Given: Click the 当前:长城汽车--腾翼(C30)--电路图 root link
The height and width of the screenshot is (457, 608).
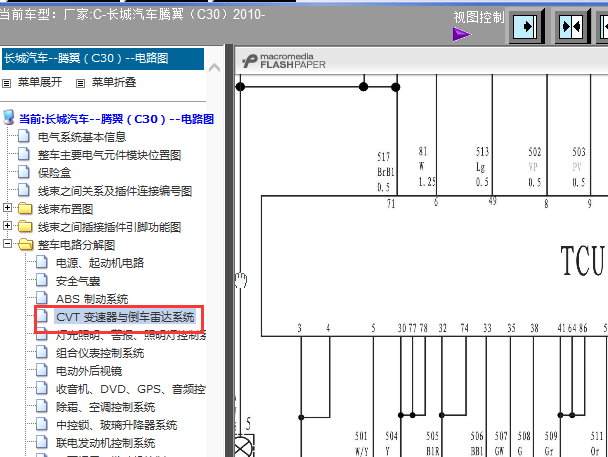Looking at the screenshot, I should pos(116,119).
